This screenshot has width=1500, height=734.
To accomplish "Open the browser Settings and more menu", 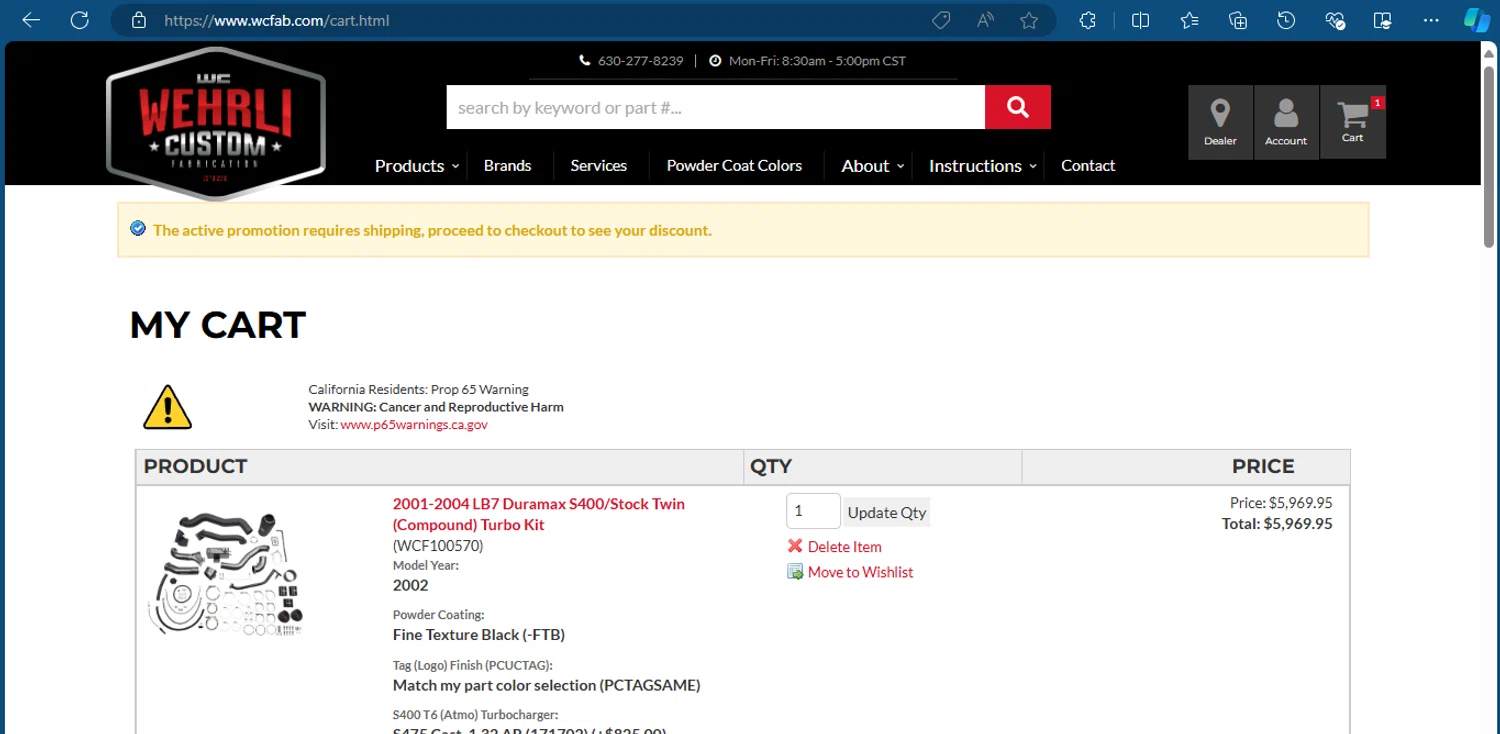I will coord(1432,20).
